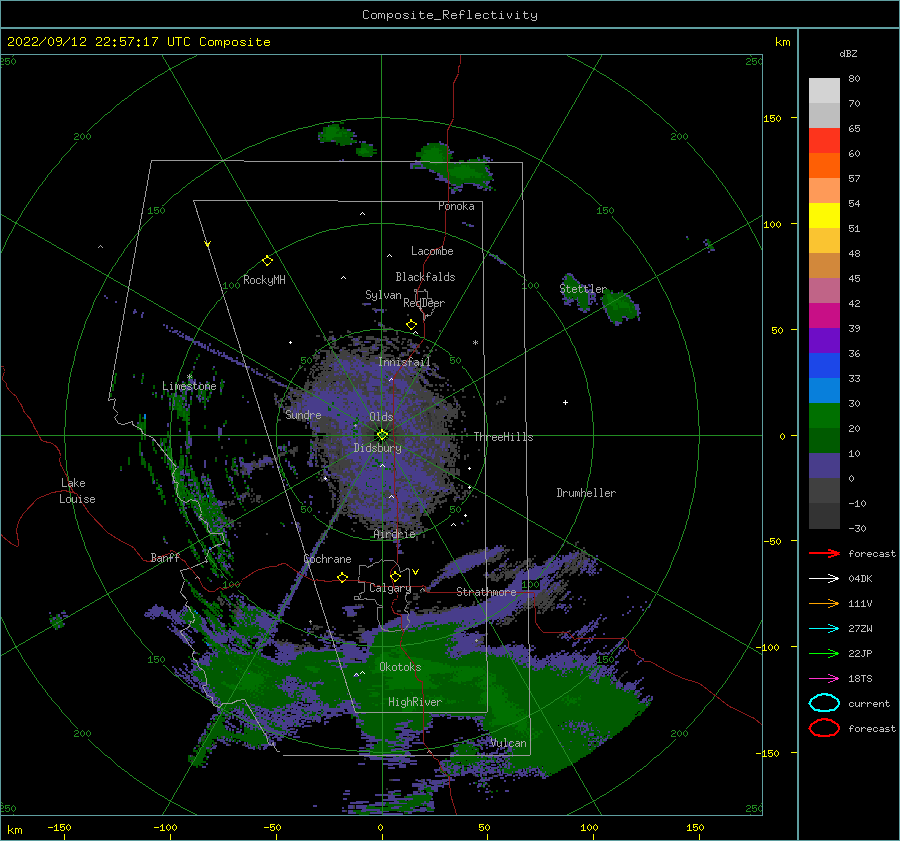The height and width of the screenshot is (841, 900).
Task: Click the Sundre city label
Action: 303,414
